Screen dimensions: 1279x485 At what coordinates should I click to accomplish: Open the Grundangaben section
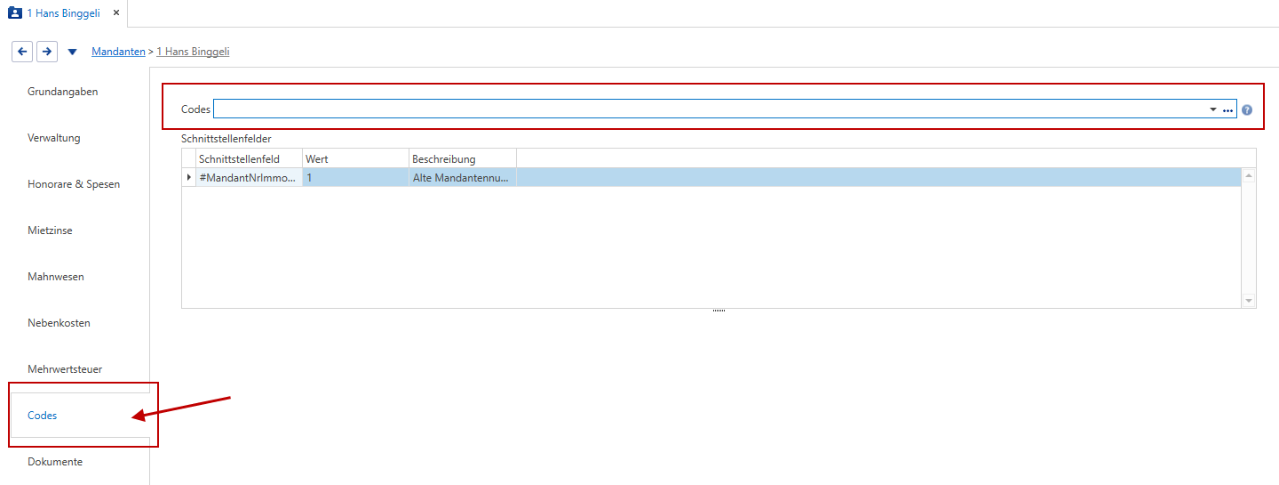(x=62, y=91)
